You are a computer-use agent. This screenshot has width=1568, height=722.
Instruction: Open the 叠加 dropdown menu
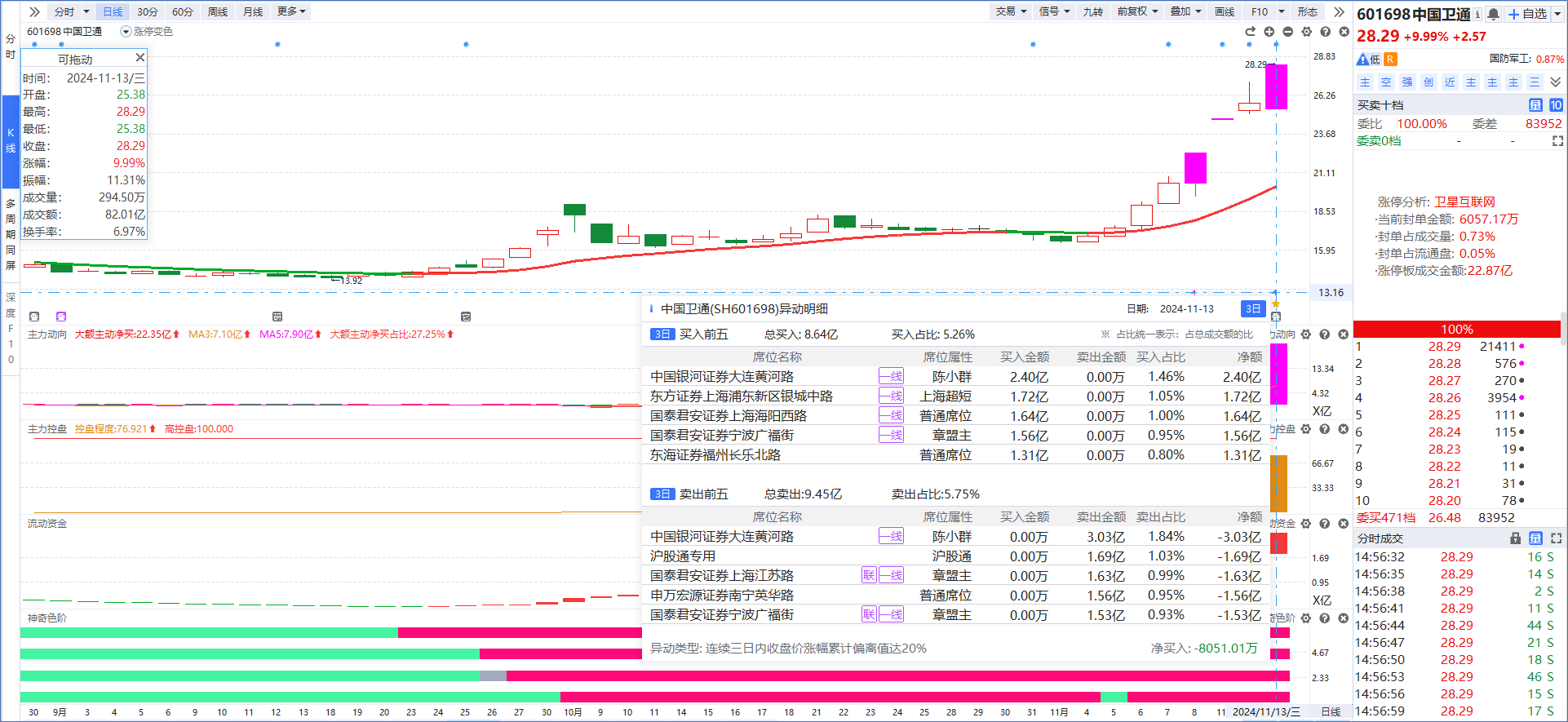tap(1186, 11)
